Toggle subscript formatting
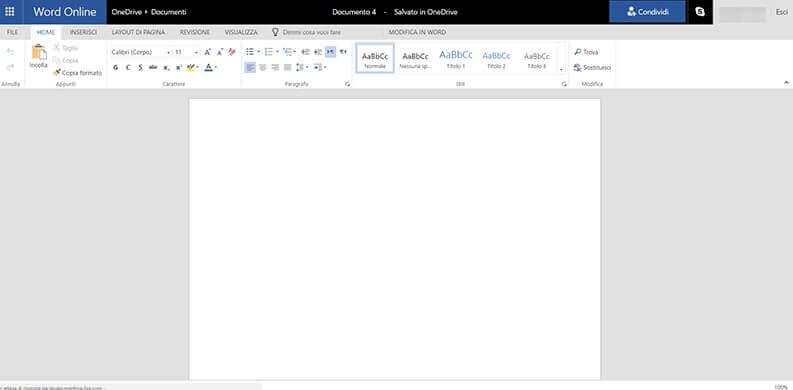The width and height of the screenshot is (793, 390). click(x=166, y=67)
